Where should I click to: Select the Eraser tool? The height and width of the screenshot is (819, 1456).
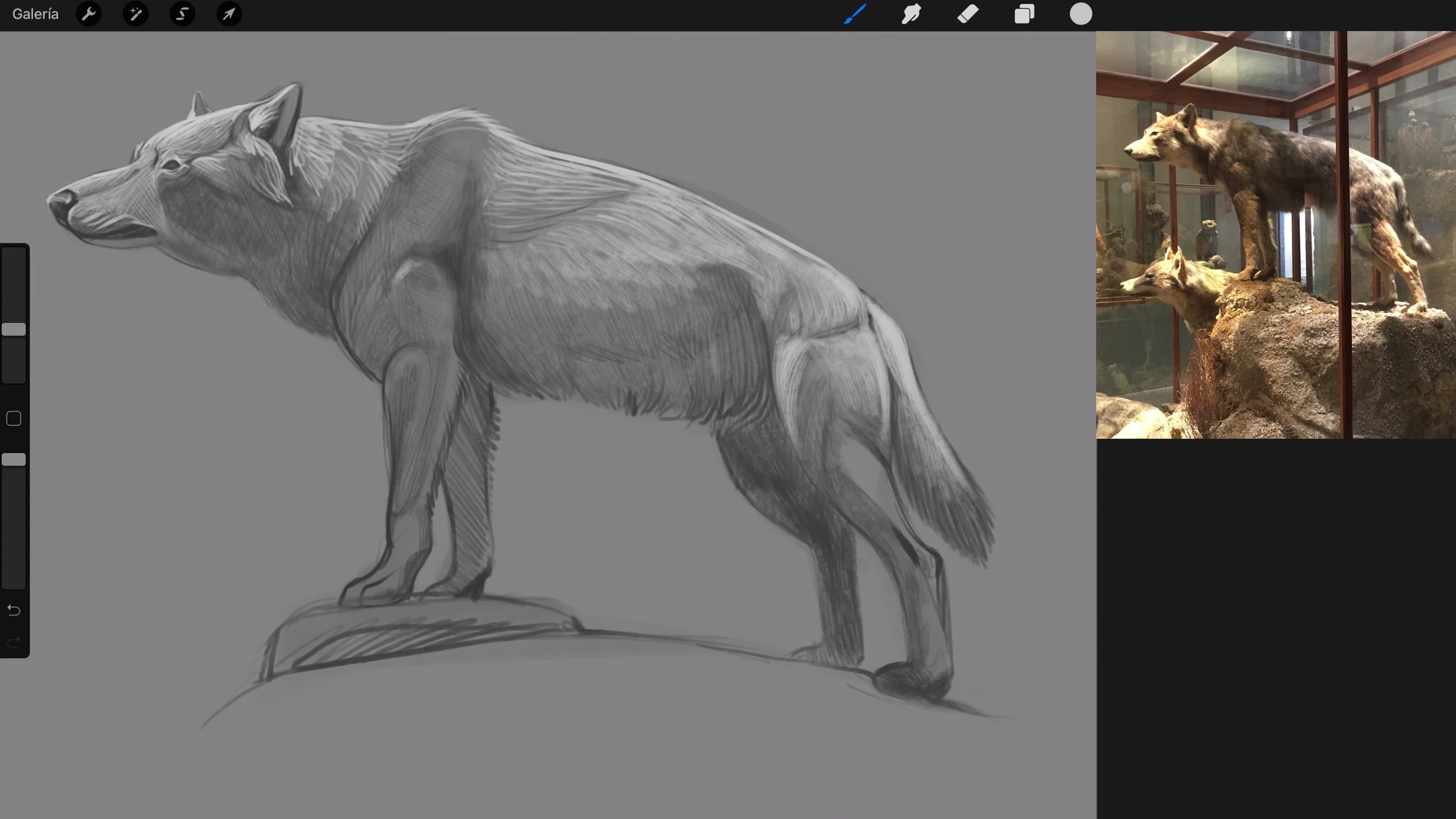pyautogui.click(x=968, y=14)
